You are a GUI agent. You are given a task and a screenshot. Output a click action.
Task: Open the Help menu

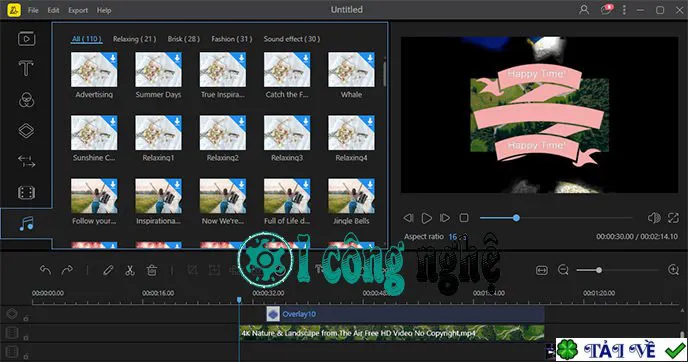click(x=104, y=10)
